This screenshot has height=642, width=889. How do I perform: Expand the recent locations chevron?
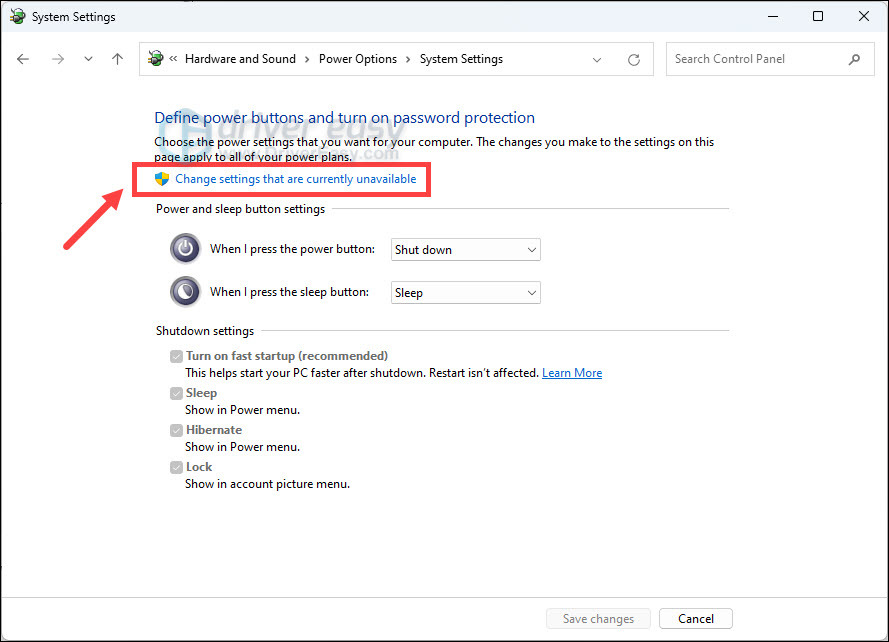click(x=88, y=59)
